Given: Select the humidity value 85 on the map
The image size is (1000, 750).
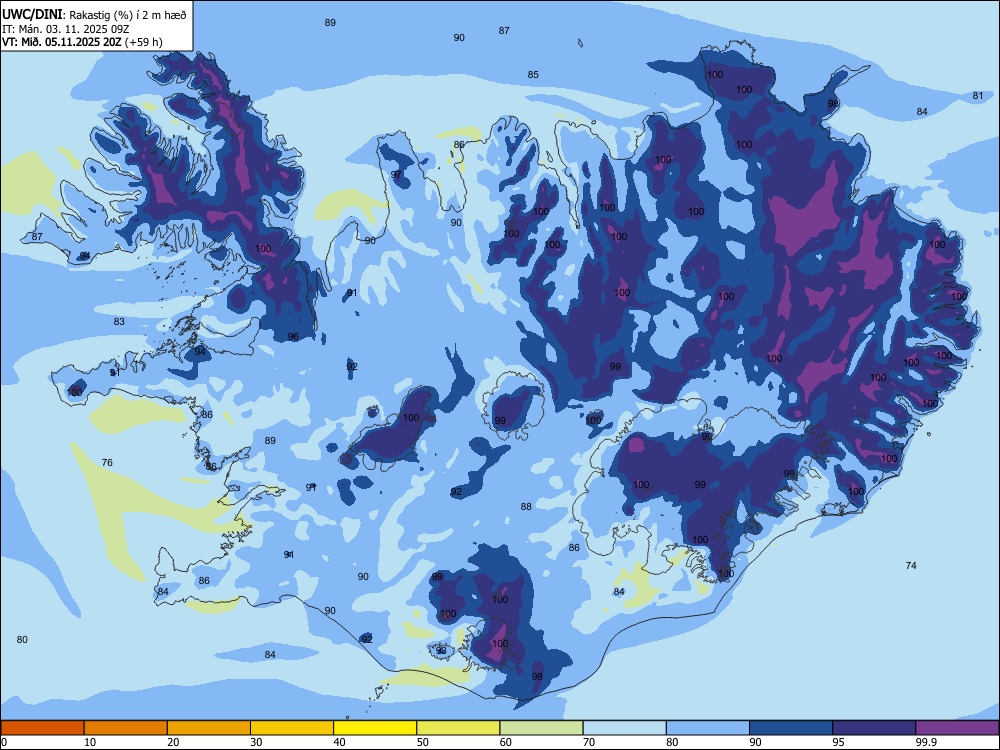Looking at the screenshot, I should [x=533, y=75].
